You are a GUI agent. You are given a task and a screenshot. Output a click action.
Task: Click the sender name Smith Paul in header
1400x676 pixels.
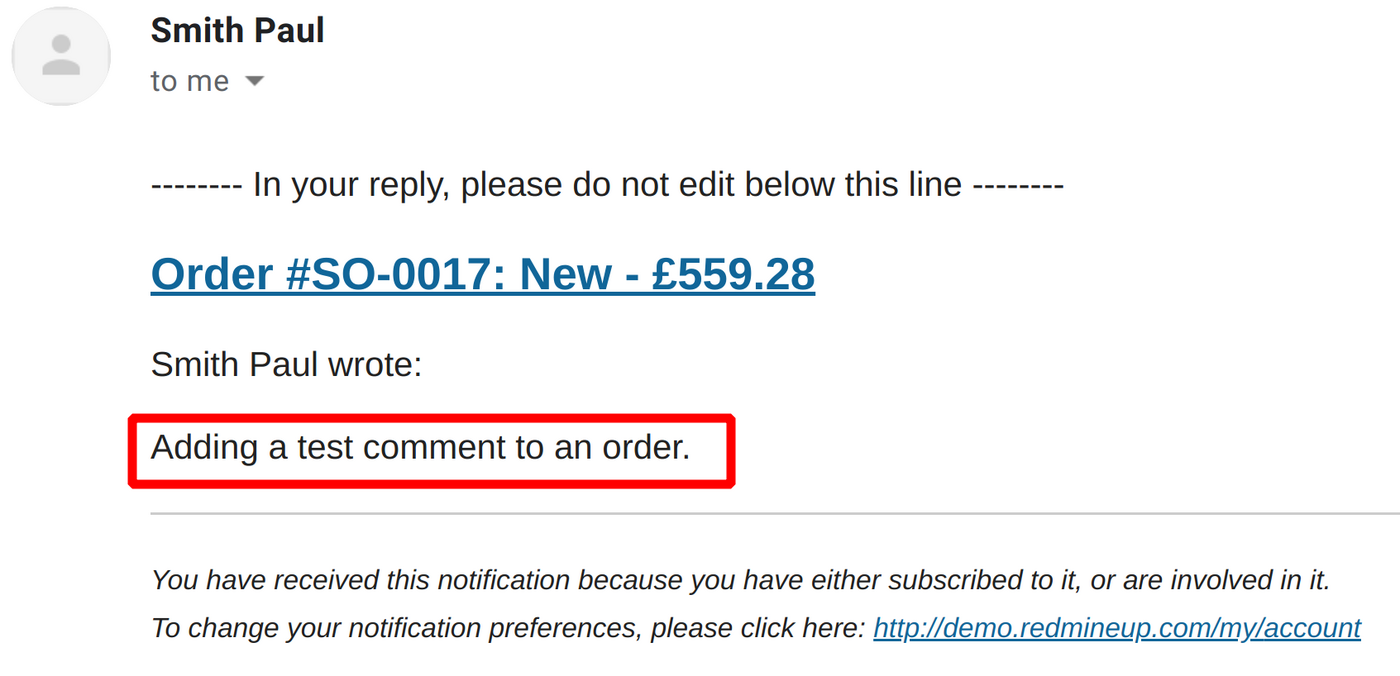point(237,30)
